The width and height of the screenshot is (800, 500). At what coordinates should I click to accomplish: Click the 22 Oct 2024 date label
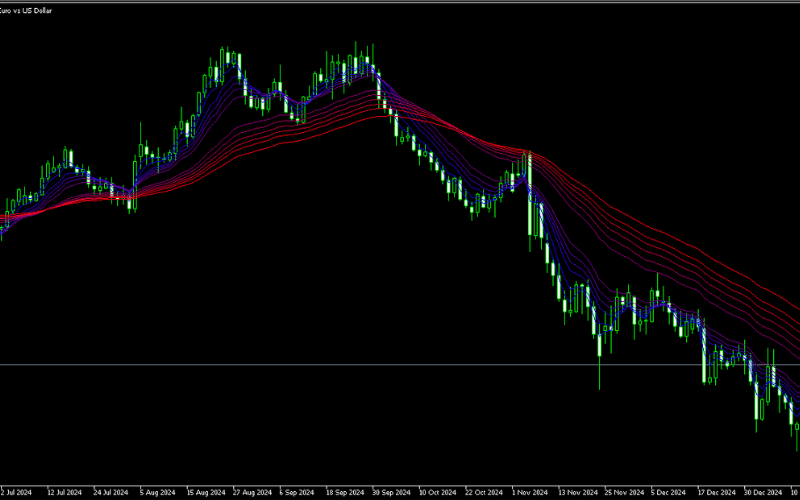click(x=486, y=493)
